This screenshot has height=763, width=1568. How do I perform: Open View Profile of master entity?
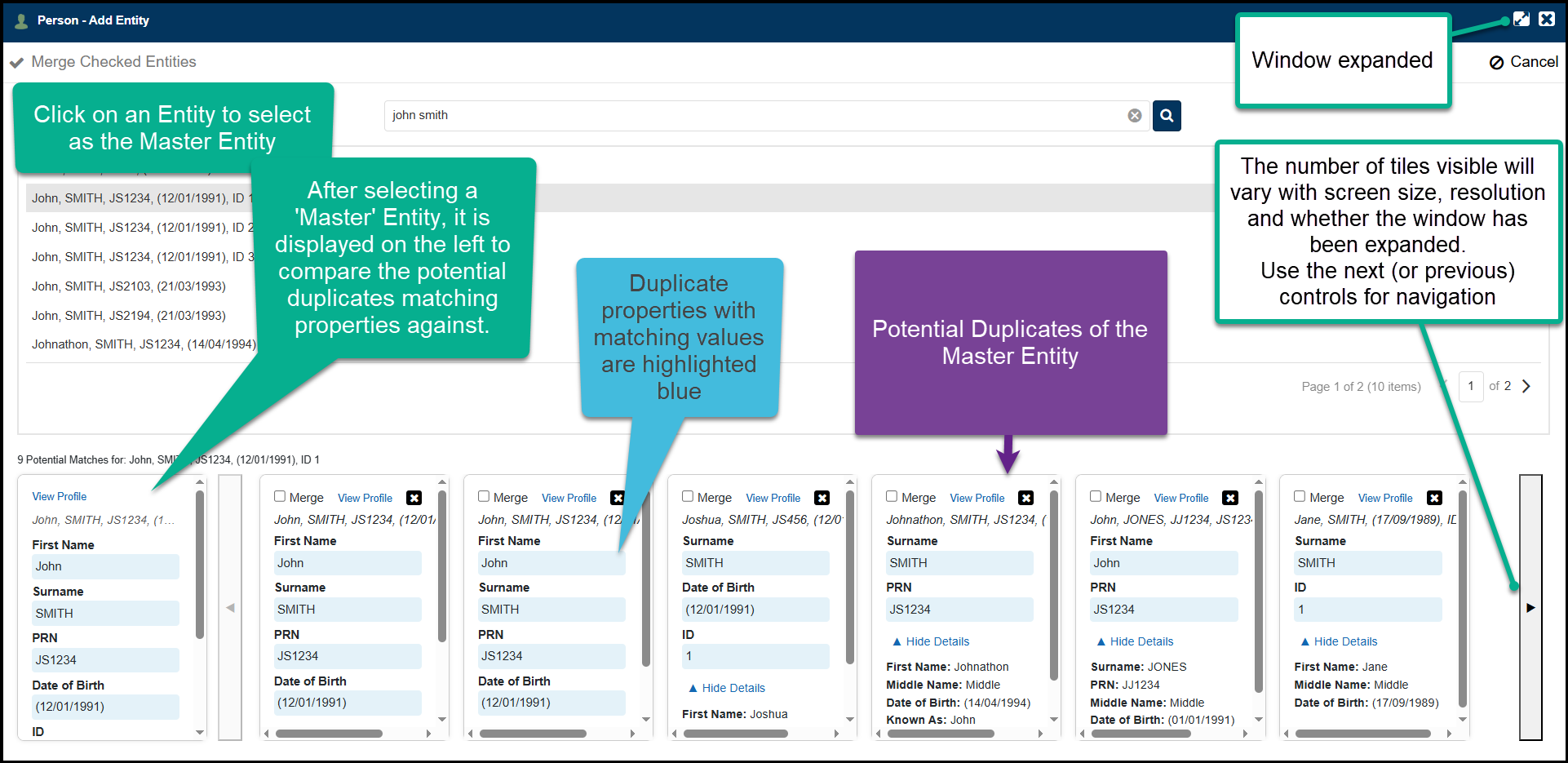60,496
